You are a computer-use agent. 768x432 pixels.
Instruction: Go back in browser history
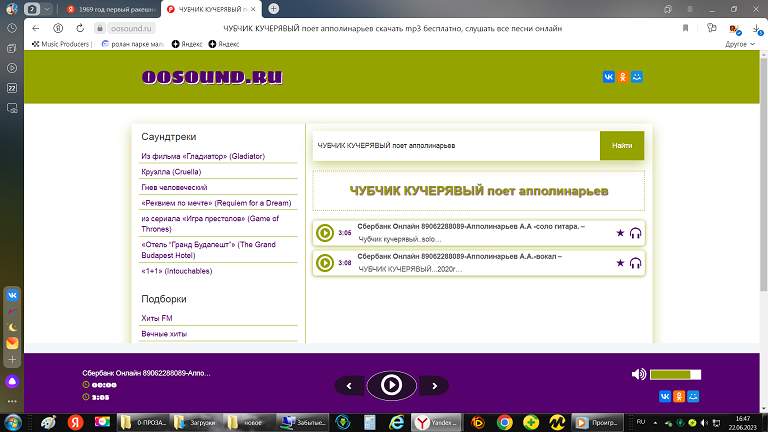point(36,28)
